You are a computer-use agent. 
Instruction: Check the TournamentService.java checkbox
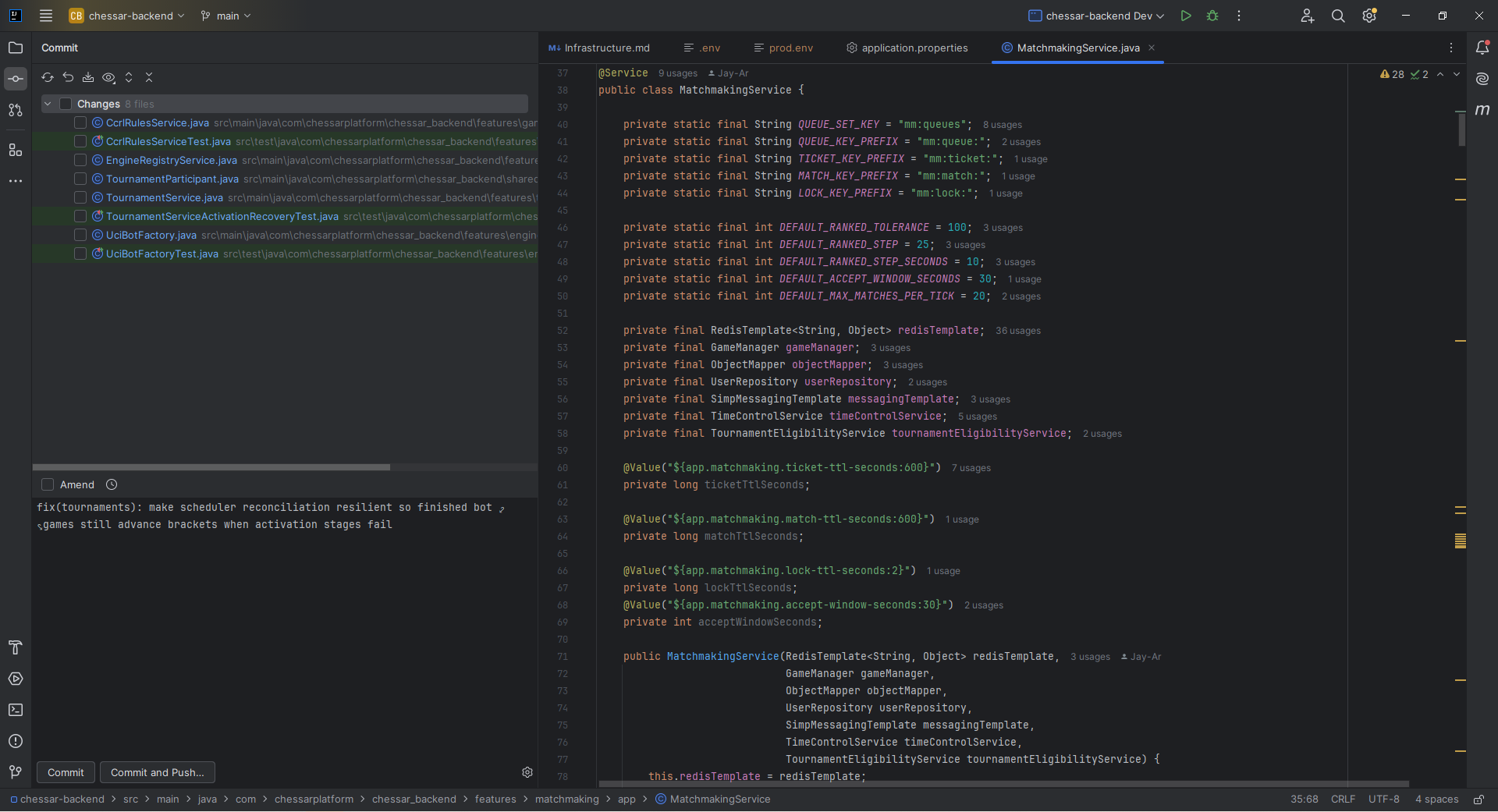tap(80, 197)
